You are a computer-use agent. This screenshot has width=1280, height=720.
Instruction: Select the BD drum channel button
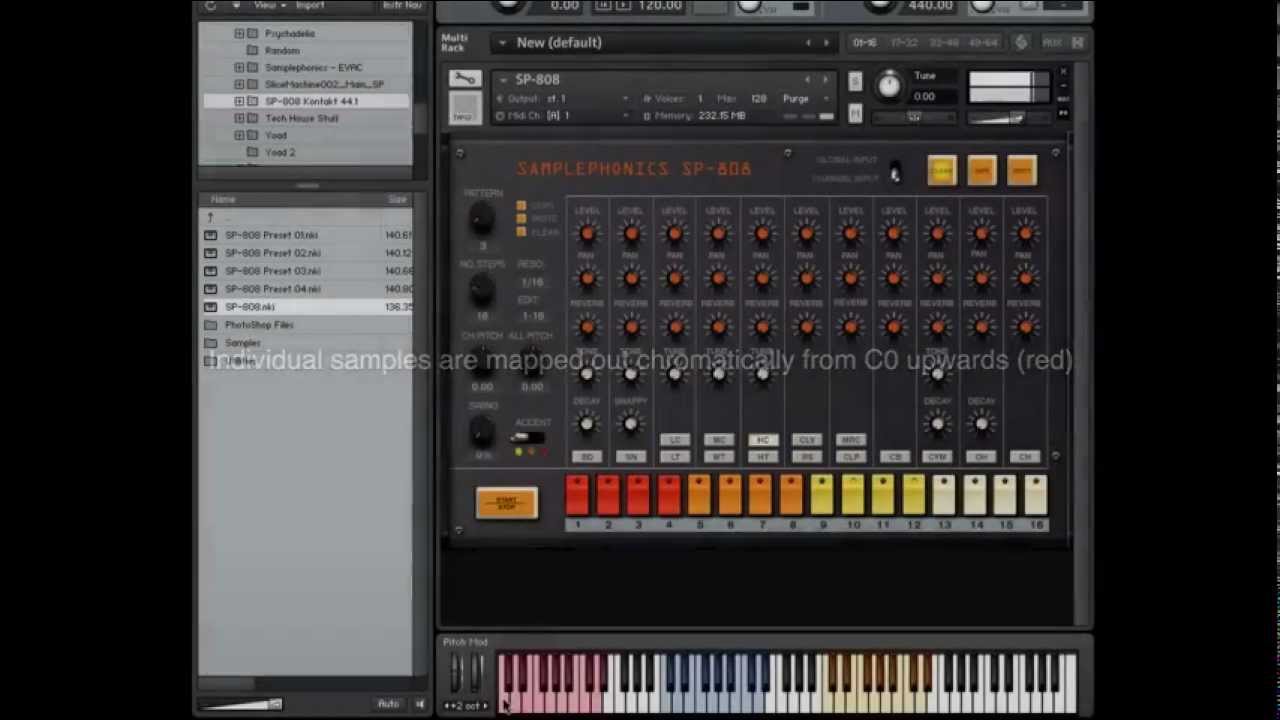tap(587, 457)
